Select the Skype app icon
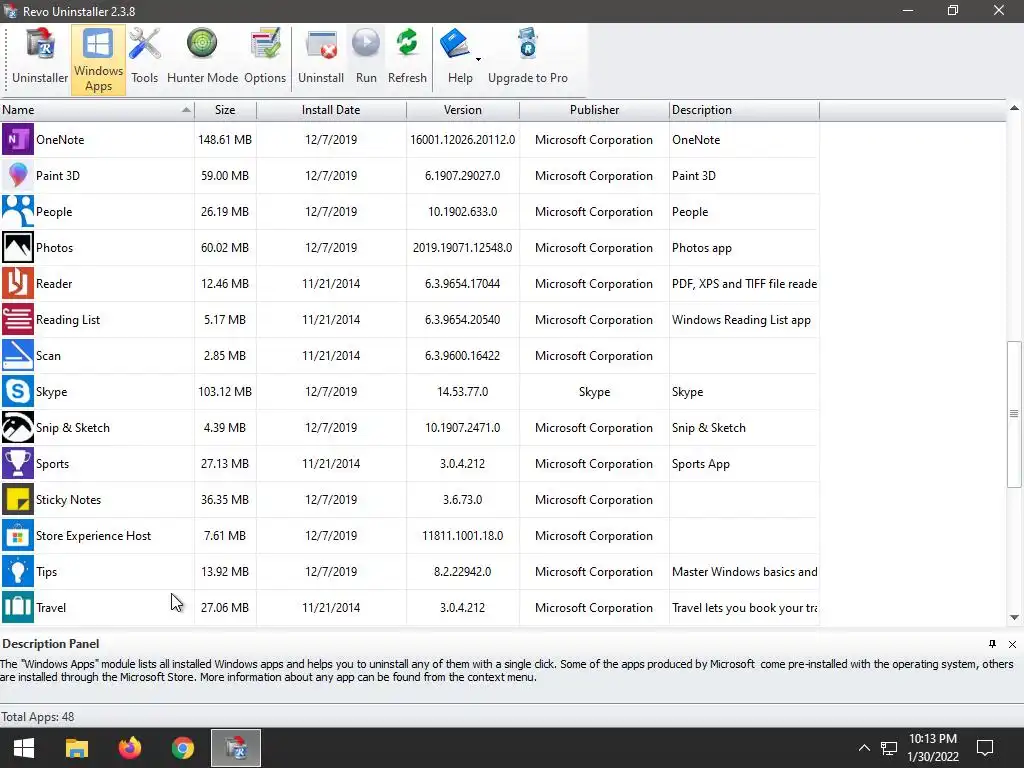The image size is (1024, 768). pyautogui.click(x=18, y=391)
